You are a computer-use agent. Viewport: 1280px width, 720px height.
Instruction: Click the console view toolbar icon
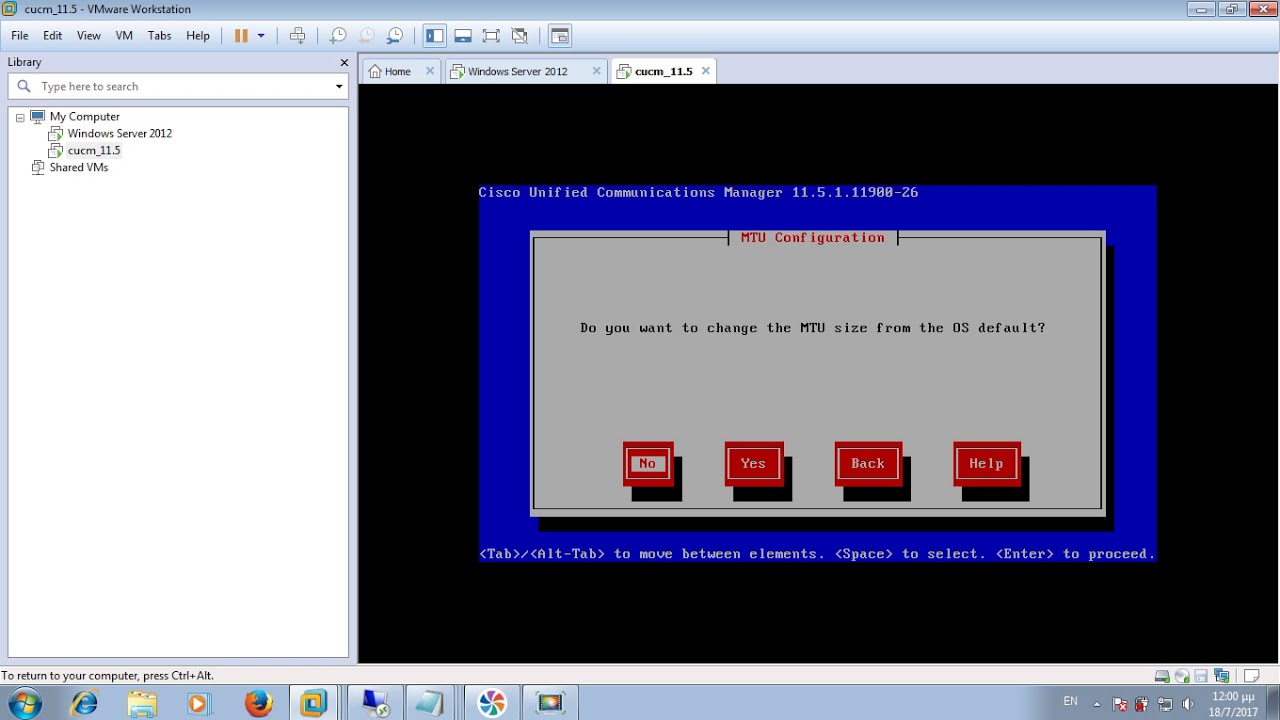pos(560,35)
